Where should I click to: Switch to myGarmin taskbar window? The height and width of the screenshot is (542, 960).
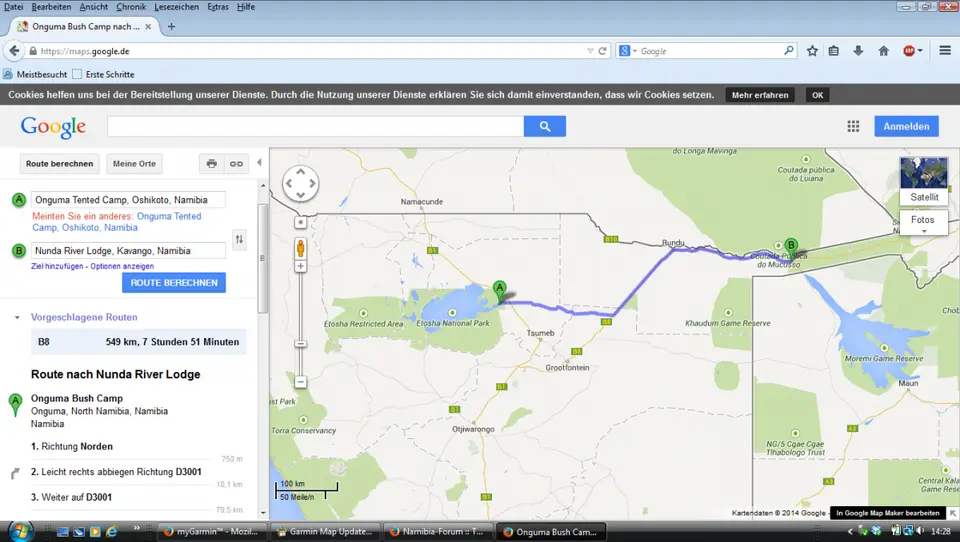[x=212, y=532]
